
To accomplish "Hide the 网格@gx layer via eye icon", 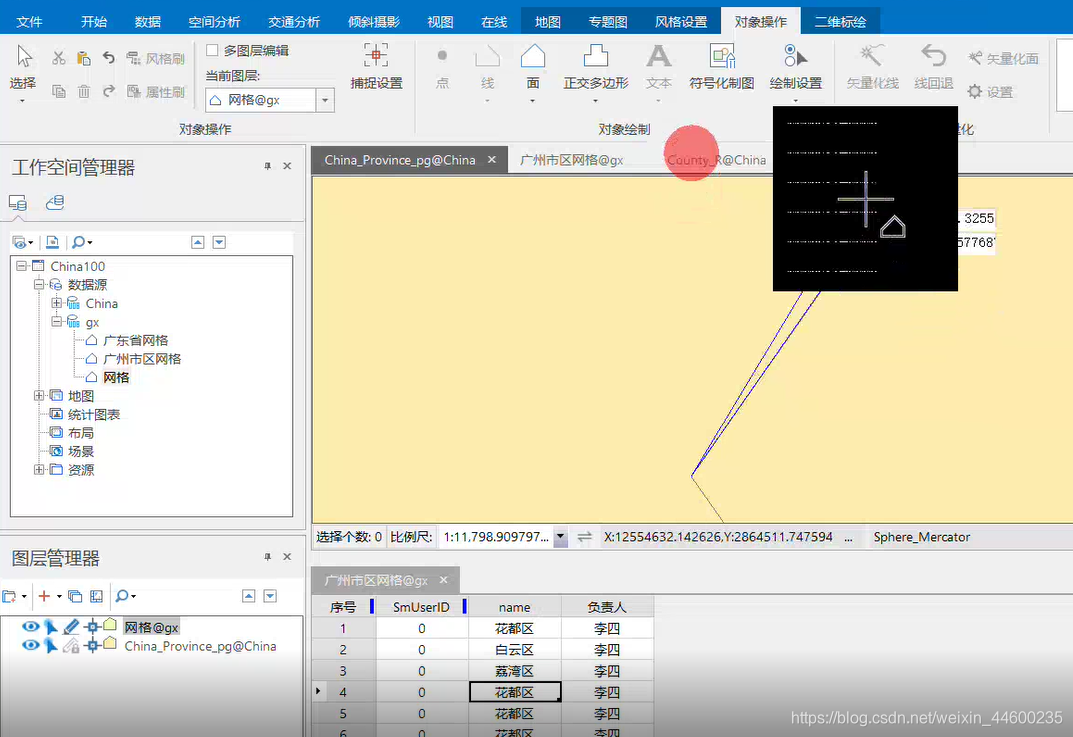I will pos(30,626).
